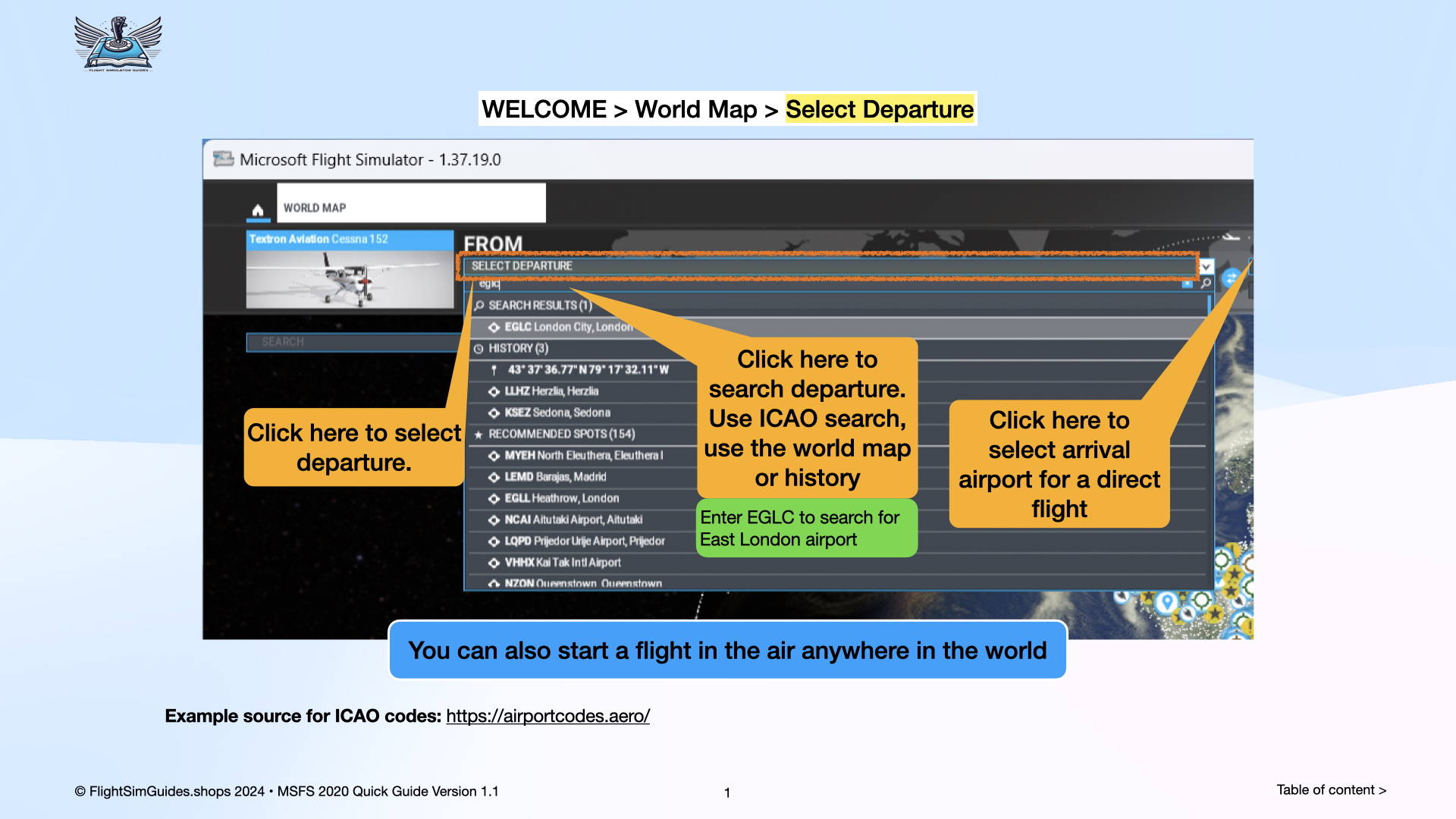This screenshot has width=1456, height=819.
Task: Open the airportcodes.aero hyperlink
Action: pos(548,714)
